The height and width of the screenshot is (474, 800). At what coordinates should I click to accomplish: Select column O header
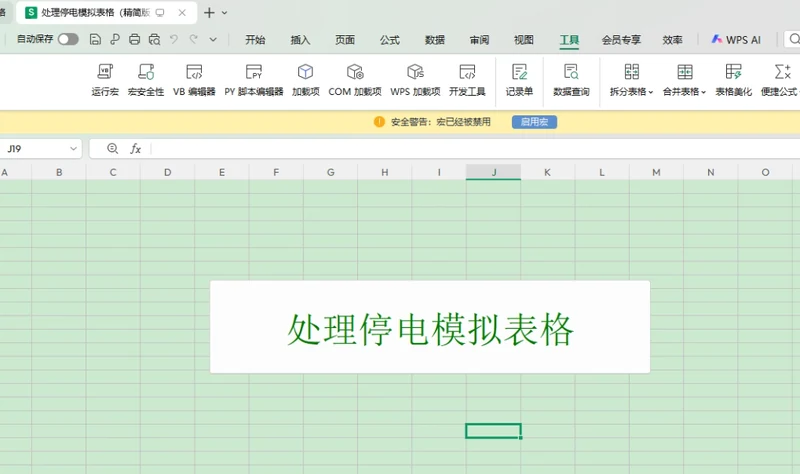[x=765, y=172]
